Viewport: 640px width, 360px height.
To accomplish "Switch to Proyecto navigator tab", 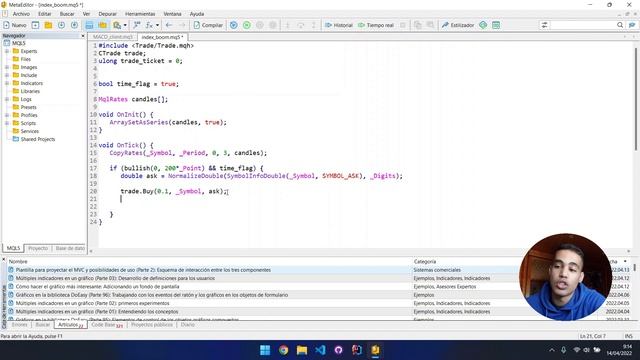I will [x=38, y=248].
